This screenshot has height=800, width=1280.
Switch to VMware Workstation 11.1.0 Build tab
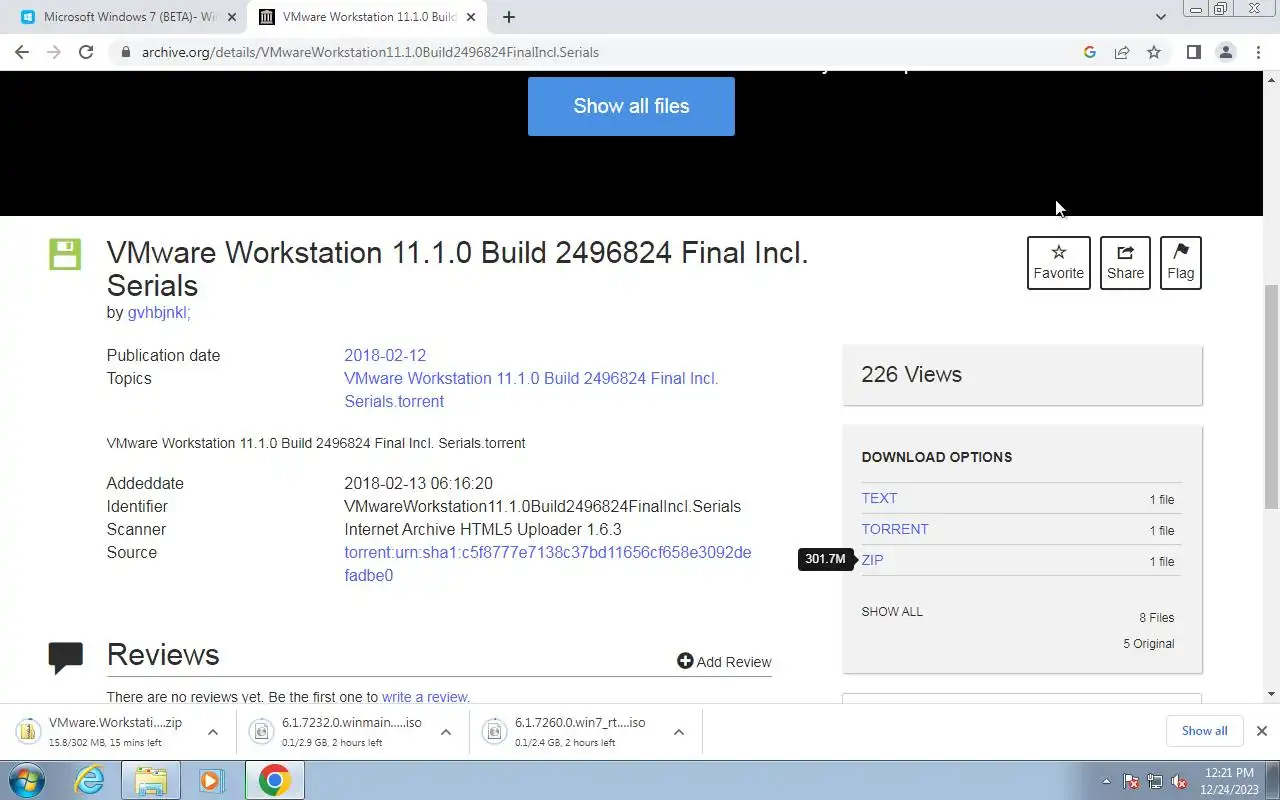coord(368,17)
